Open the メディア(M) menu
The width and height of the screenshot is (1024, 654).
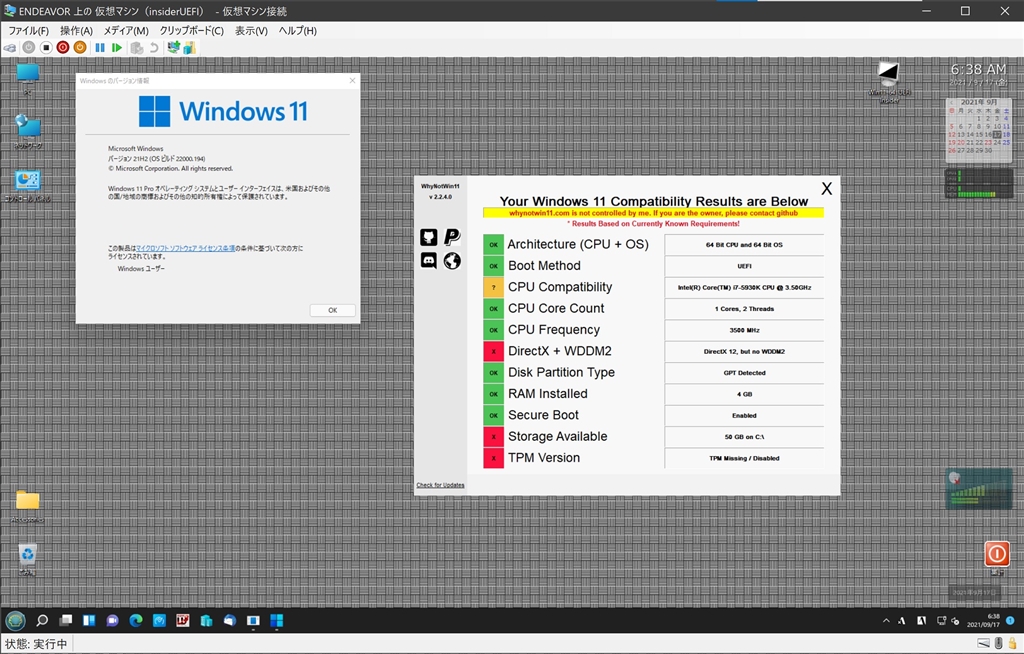pyautogui.click(x=126, y=31)
